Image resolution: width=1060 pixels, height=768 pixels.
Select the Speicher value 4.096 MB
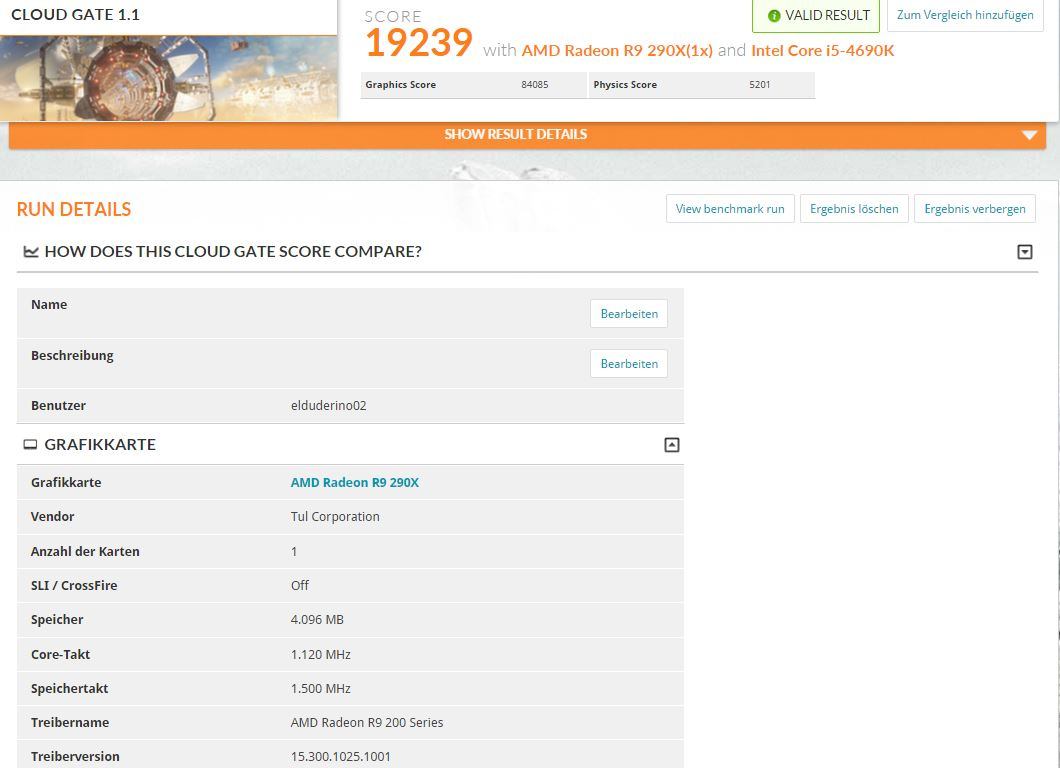(317, 619)
